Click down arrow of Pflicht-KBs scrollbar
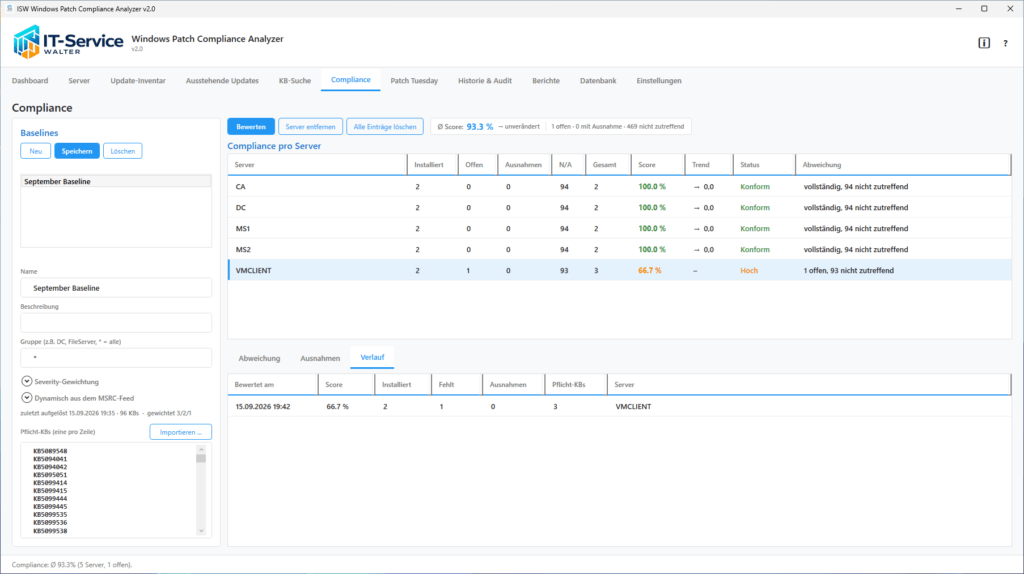This screenshot has width=1024, height=574. click(201, 531)
